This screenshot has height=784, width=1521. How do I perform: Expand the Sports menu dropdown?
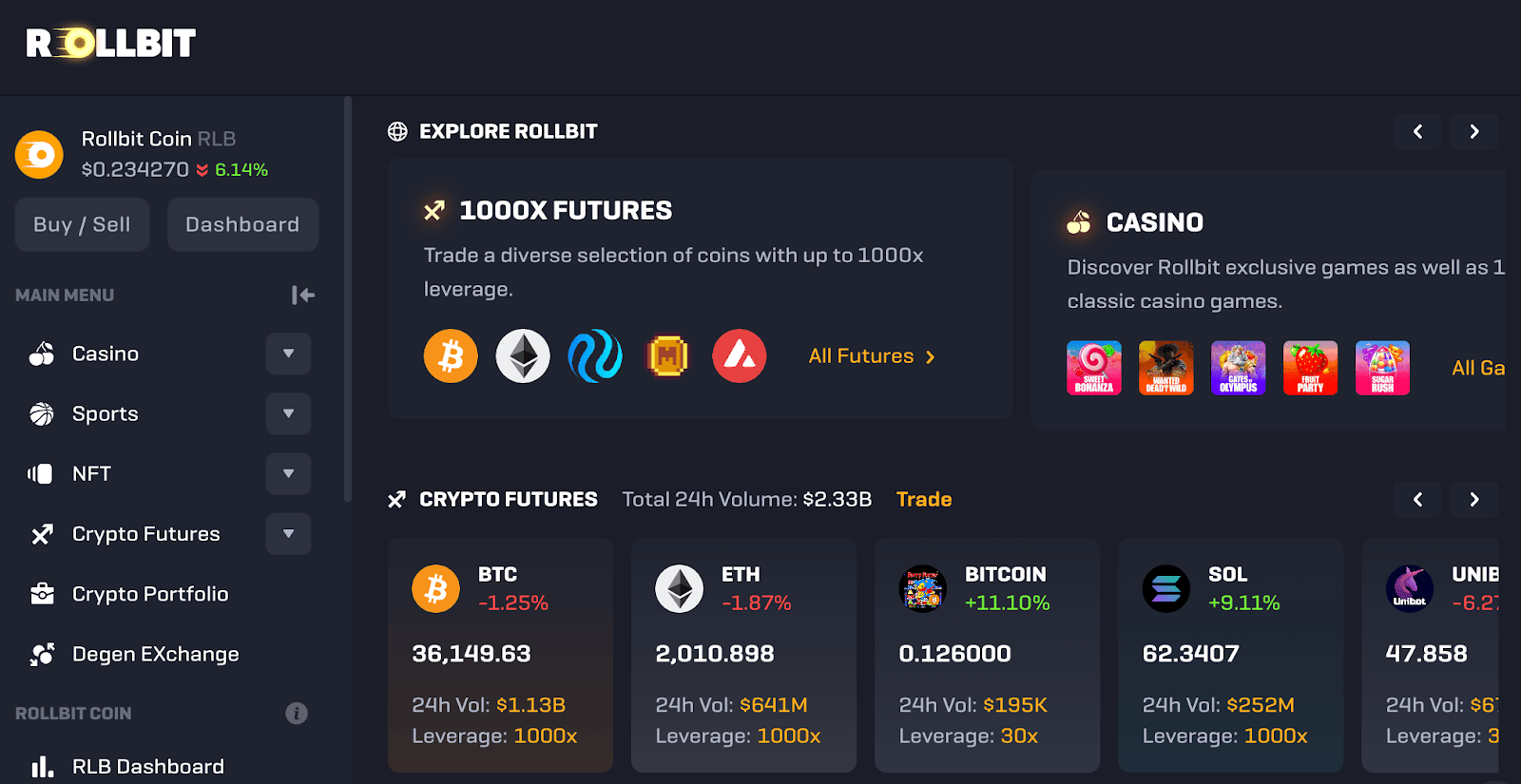(x=288, y=413)
